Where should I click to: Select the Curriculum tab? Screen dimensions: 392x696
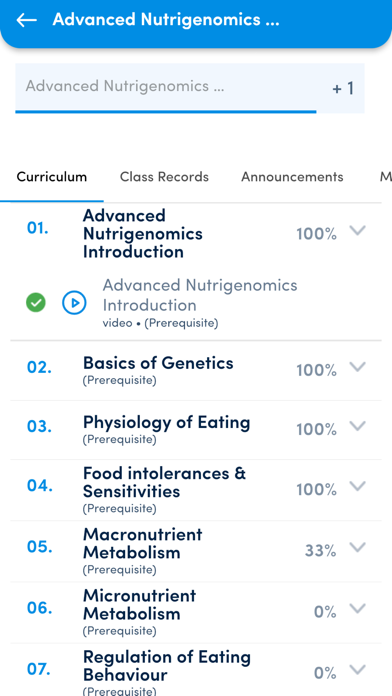(x=51, y=177)
